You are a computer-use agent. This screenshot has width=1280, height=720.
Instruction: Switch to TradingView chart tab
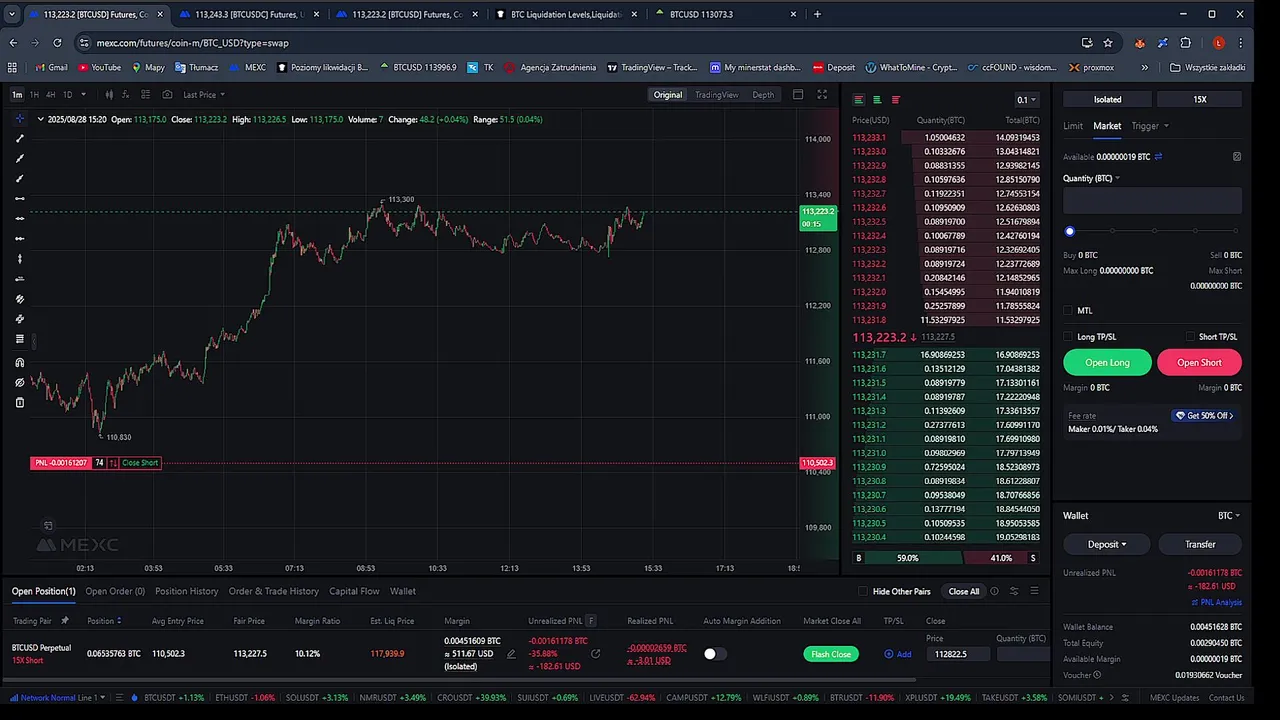[716, 95]
